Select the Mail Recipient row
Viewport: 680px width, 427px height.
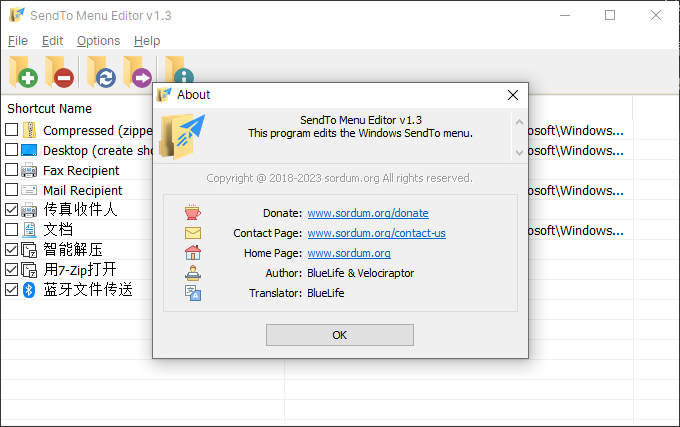(82, 190)
